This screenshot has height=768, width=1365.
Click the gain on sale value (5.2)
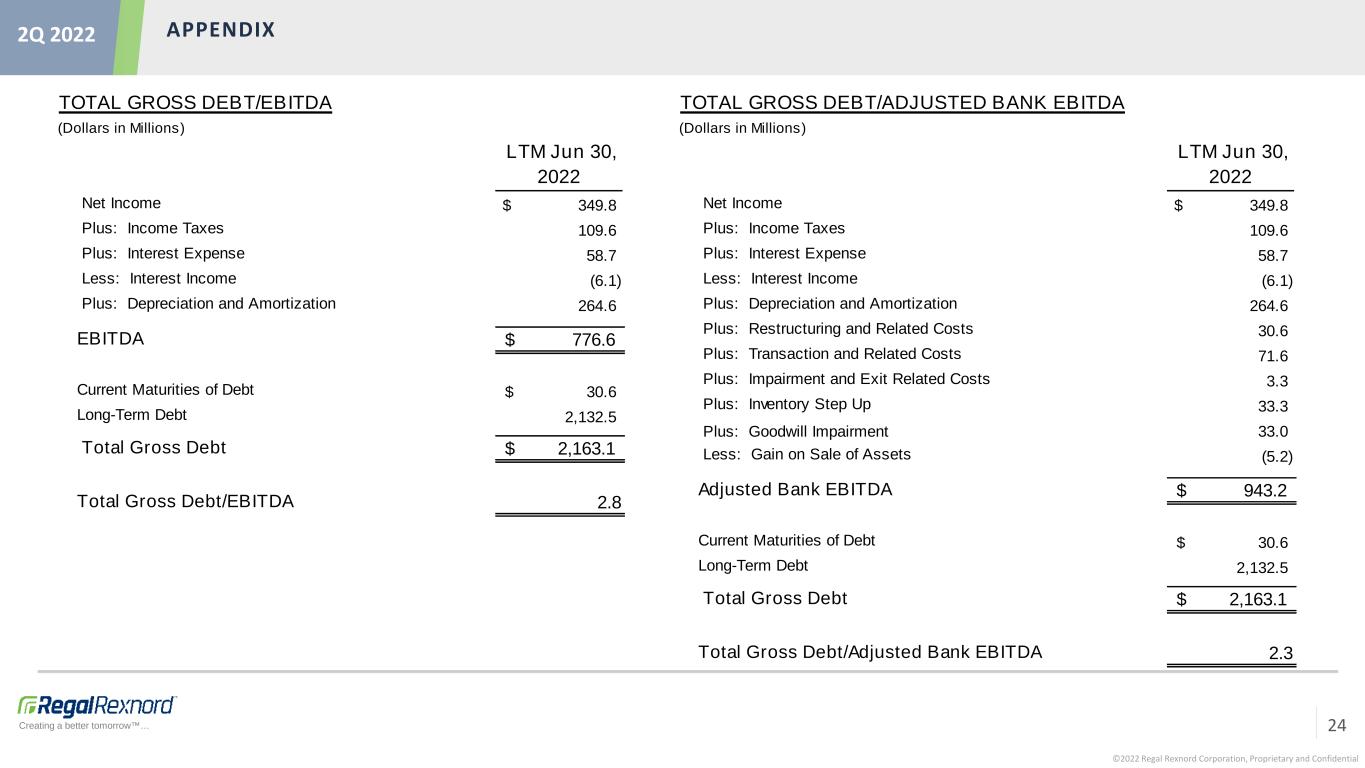(x=1276, y=456)
